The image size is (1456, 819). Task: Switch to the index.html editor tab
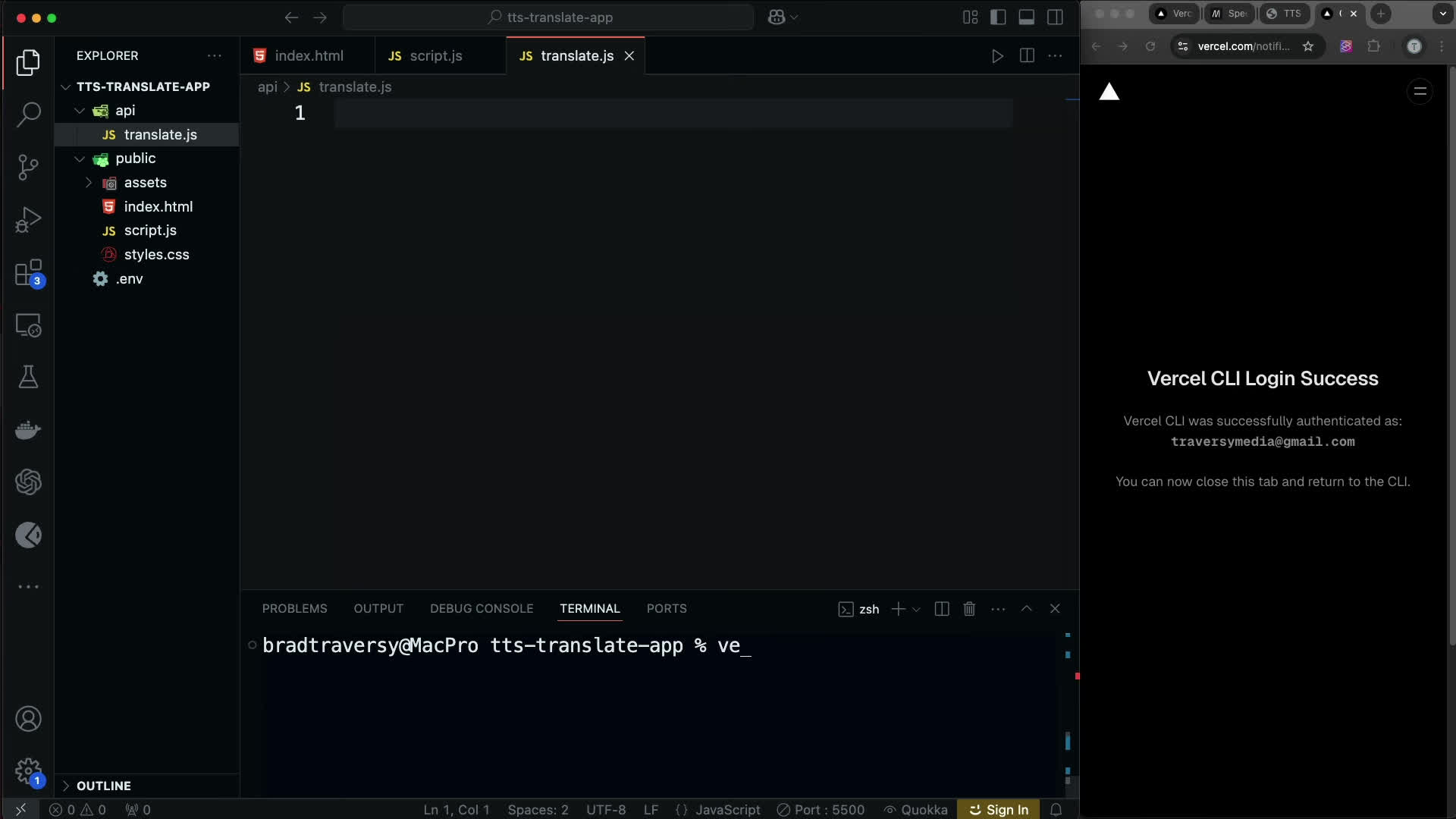306,55
